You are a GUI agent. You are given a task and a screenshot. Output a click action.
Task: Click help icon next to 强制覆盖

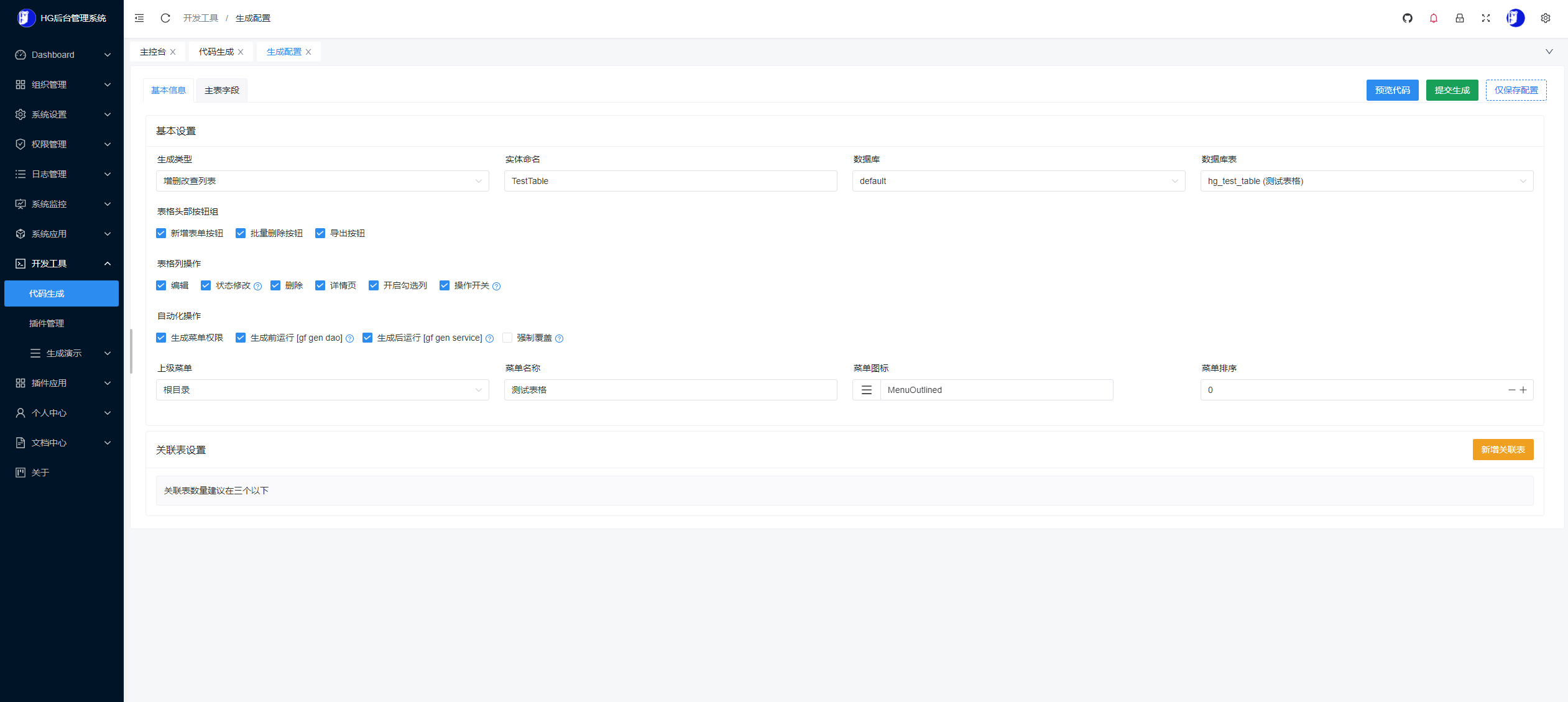(x=559, y=338)
